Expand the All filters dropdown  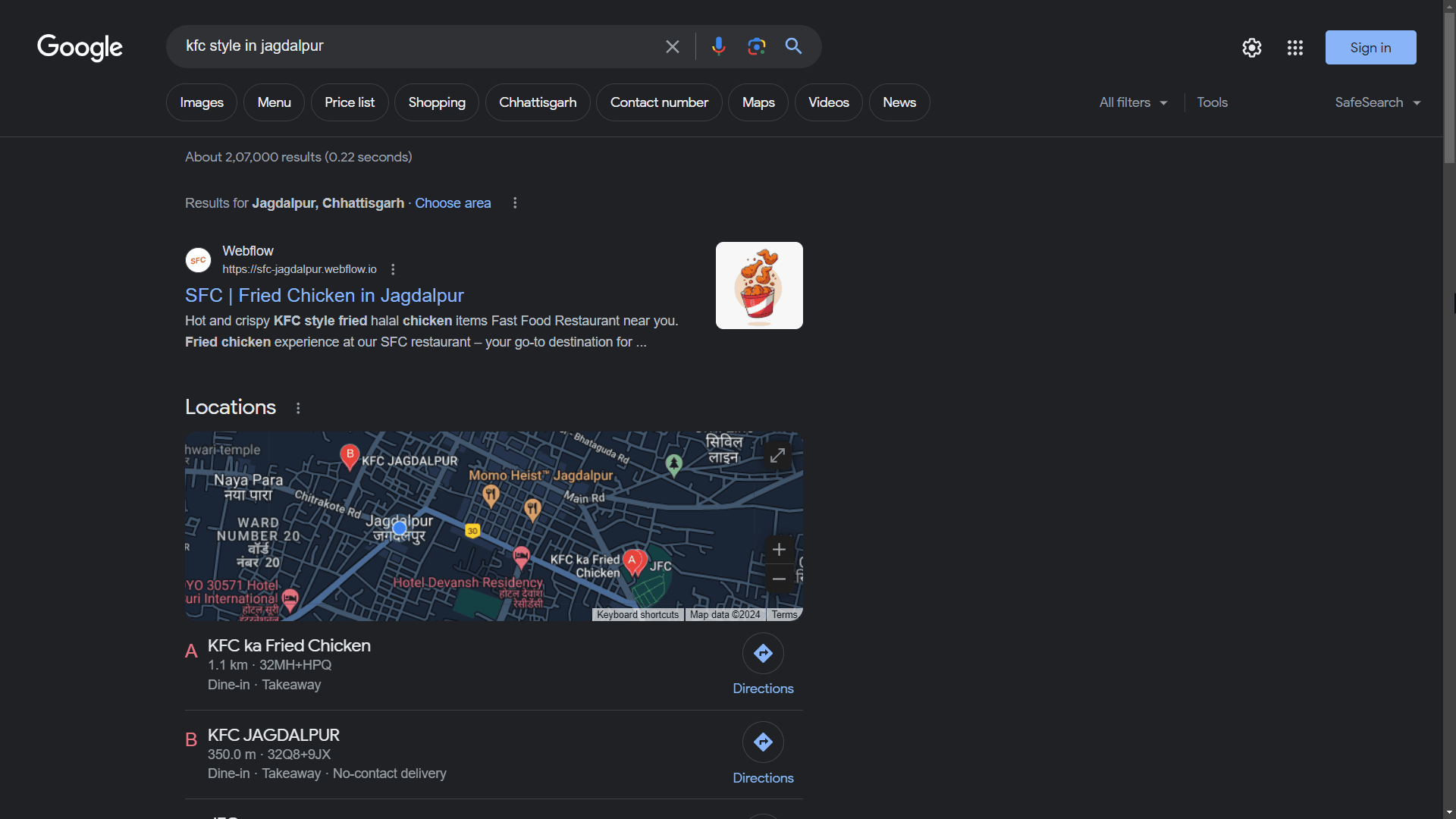coord(1133,102)
